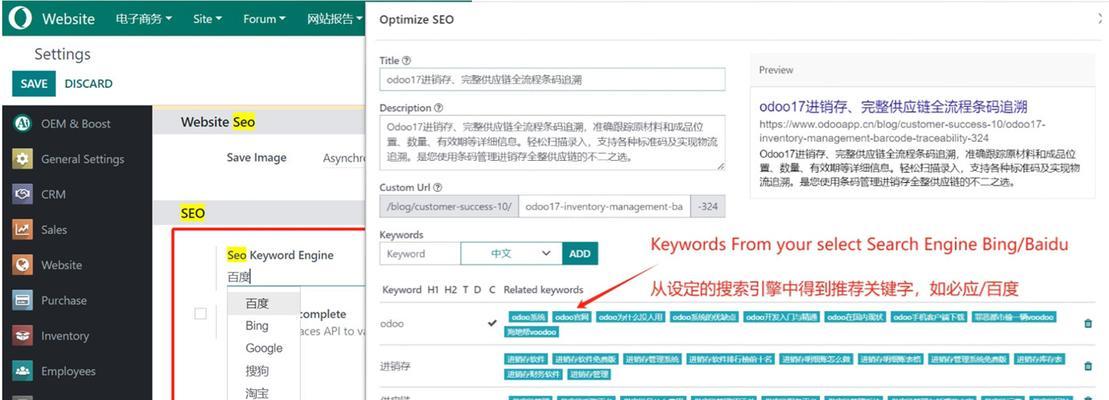Tick the checkbox beside the autocomplete setting
This screenshot has height=400, width=1109.
[x=200, y=313]
